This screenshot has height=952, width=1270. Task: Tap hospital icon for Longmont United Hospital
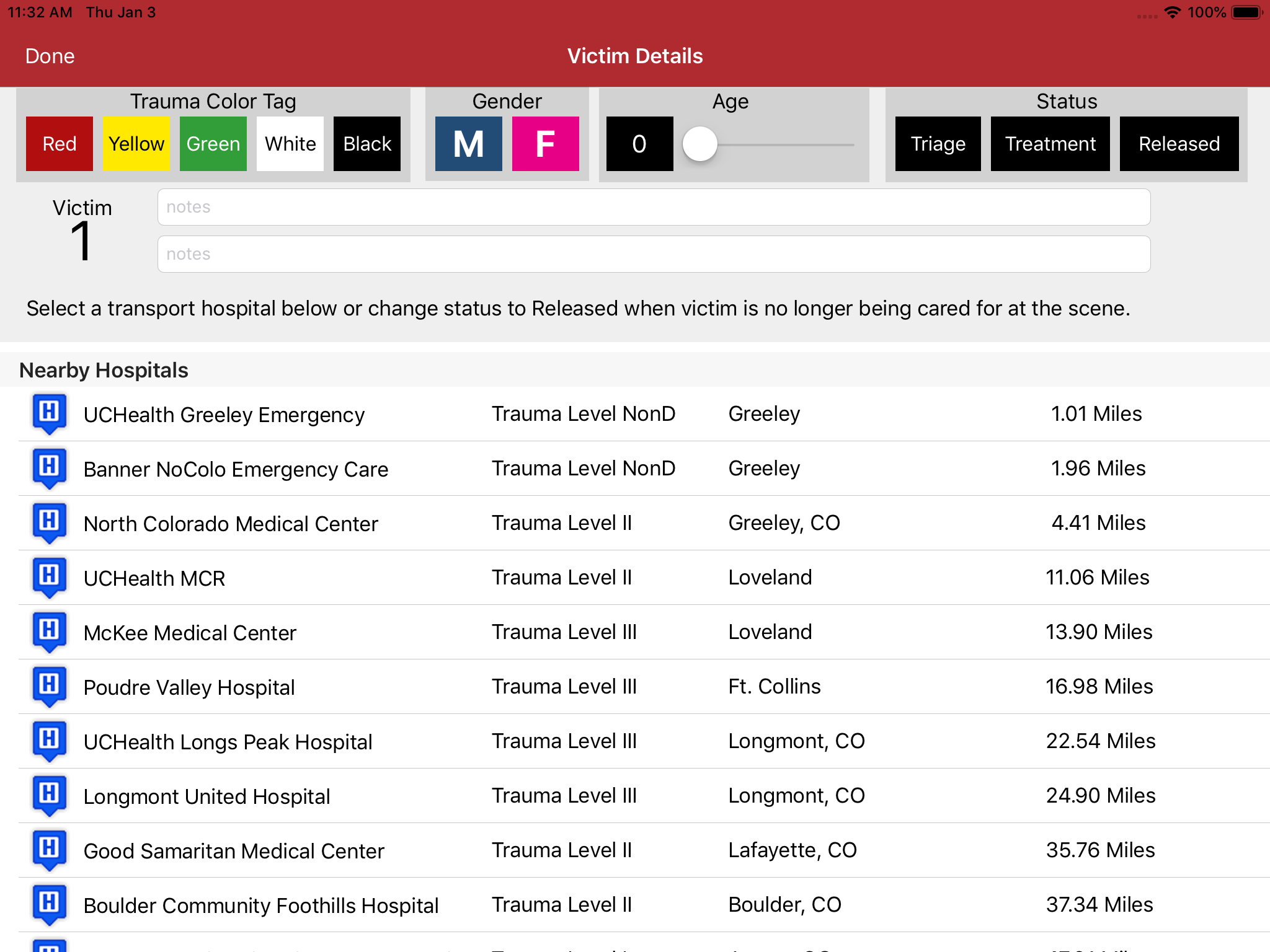[49, 795]
